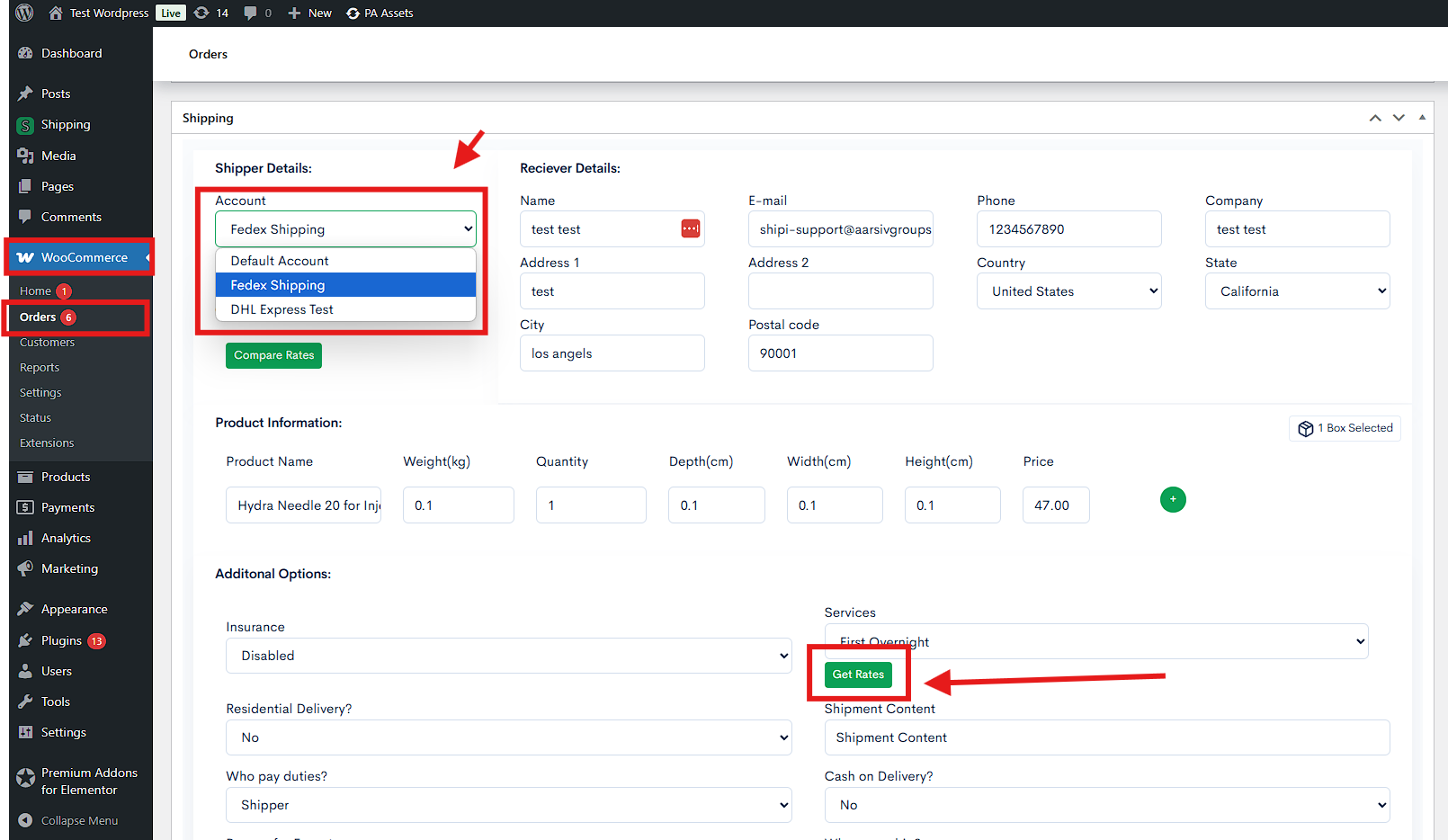
Task: Click the Get Rates button
Action: pos(858,674)
